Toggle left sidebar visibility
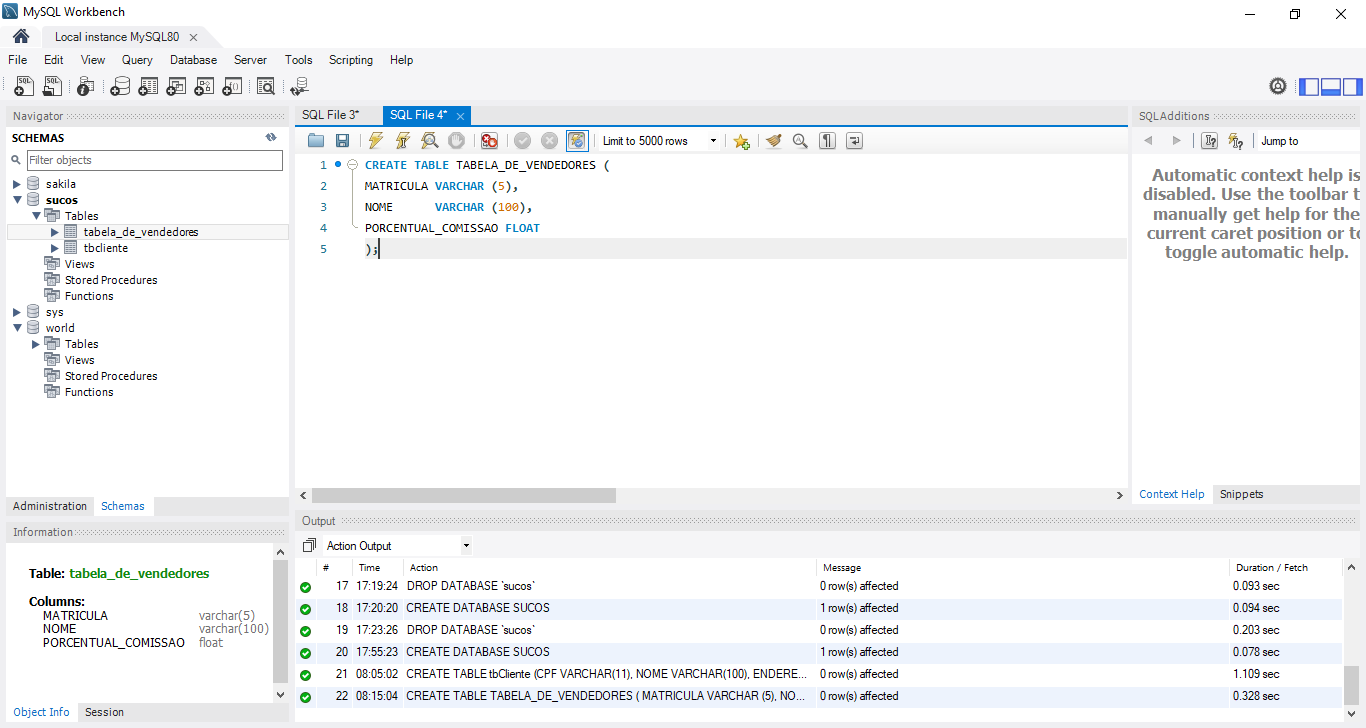The width and height of the screenshot is (1366, 728). click(1309, 86)
